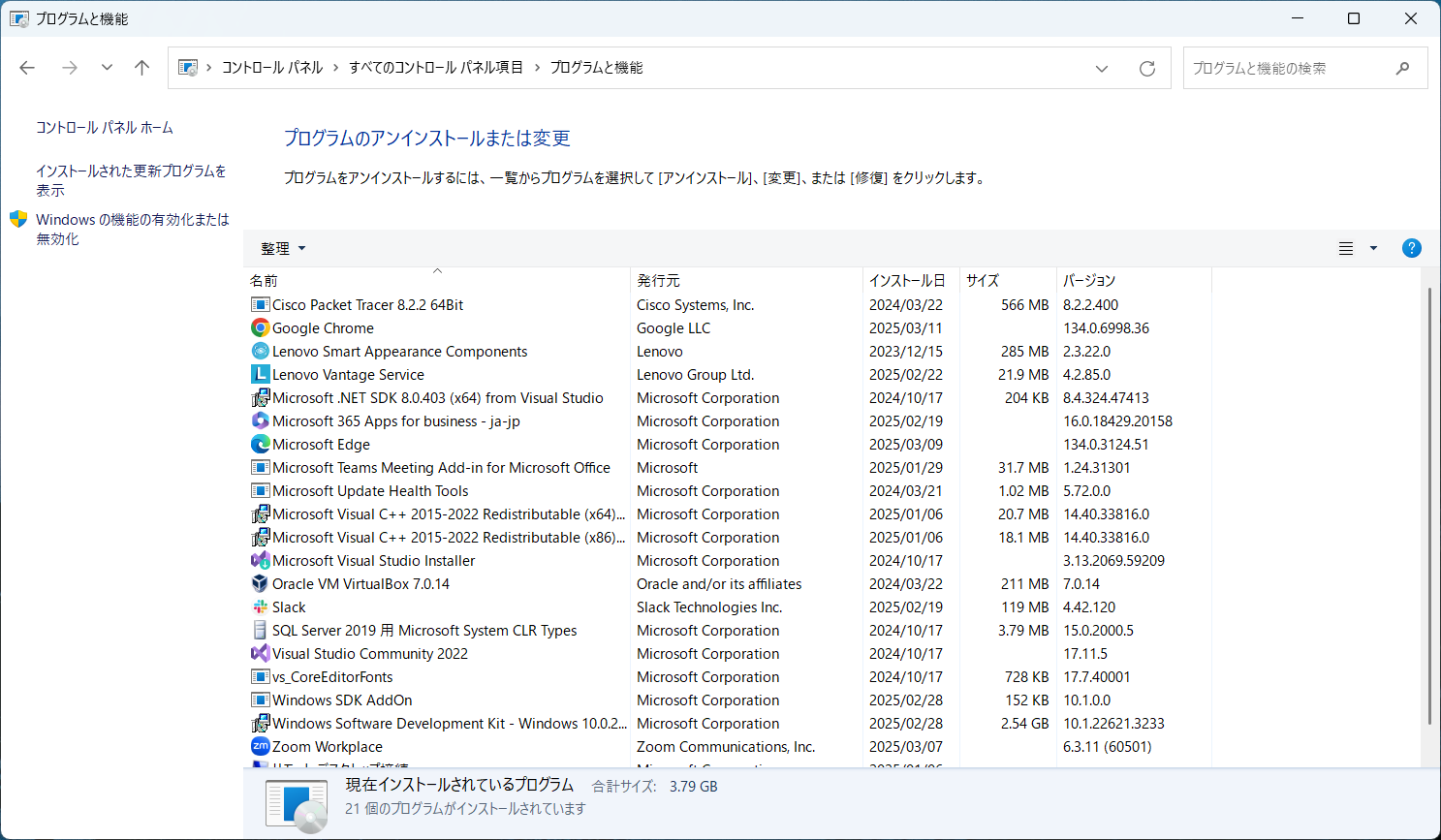Screen dimensions: 1441x840
Task: Click the Lenovo Group Ltd. publisher cell
Action: pos(695,375)
